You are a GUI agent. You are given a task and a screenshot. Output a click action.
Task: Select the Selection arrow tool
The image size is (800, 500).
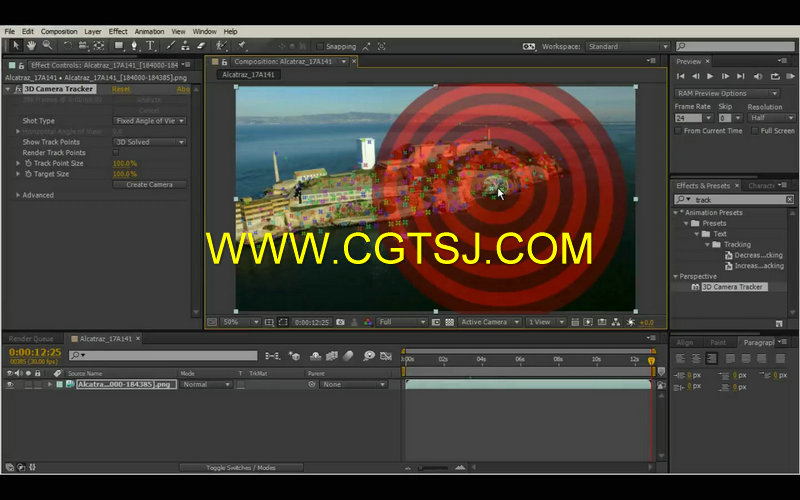tap(15, 46)
